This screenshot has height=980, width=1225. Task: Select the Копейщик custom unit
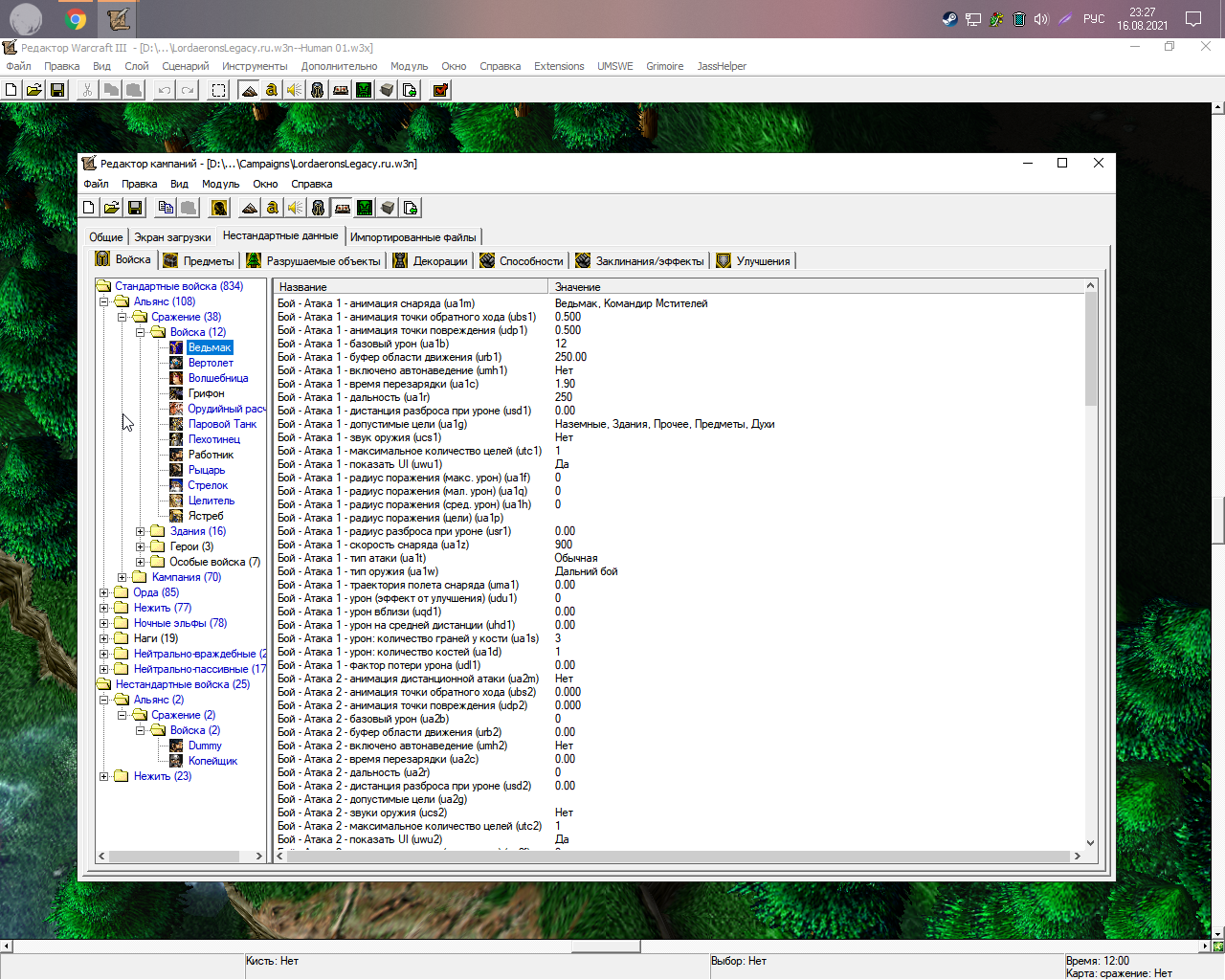click(x=212, y=761)
